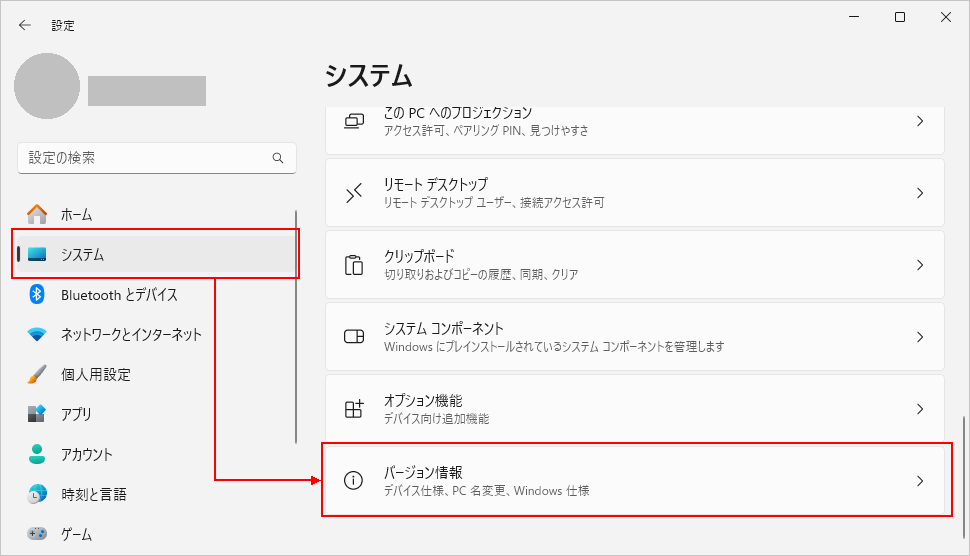Open Remote Desktop via its chevron

(x=920, y=194)
